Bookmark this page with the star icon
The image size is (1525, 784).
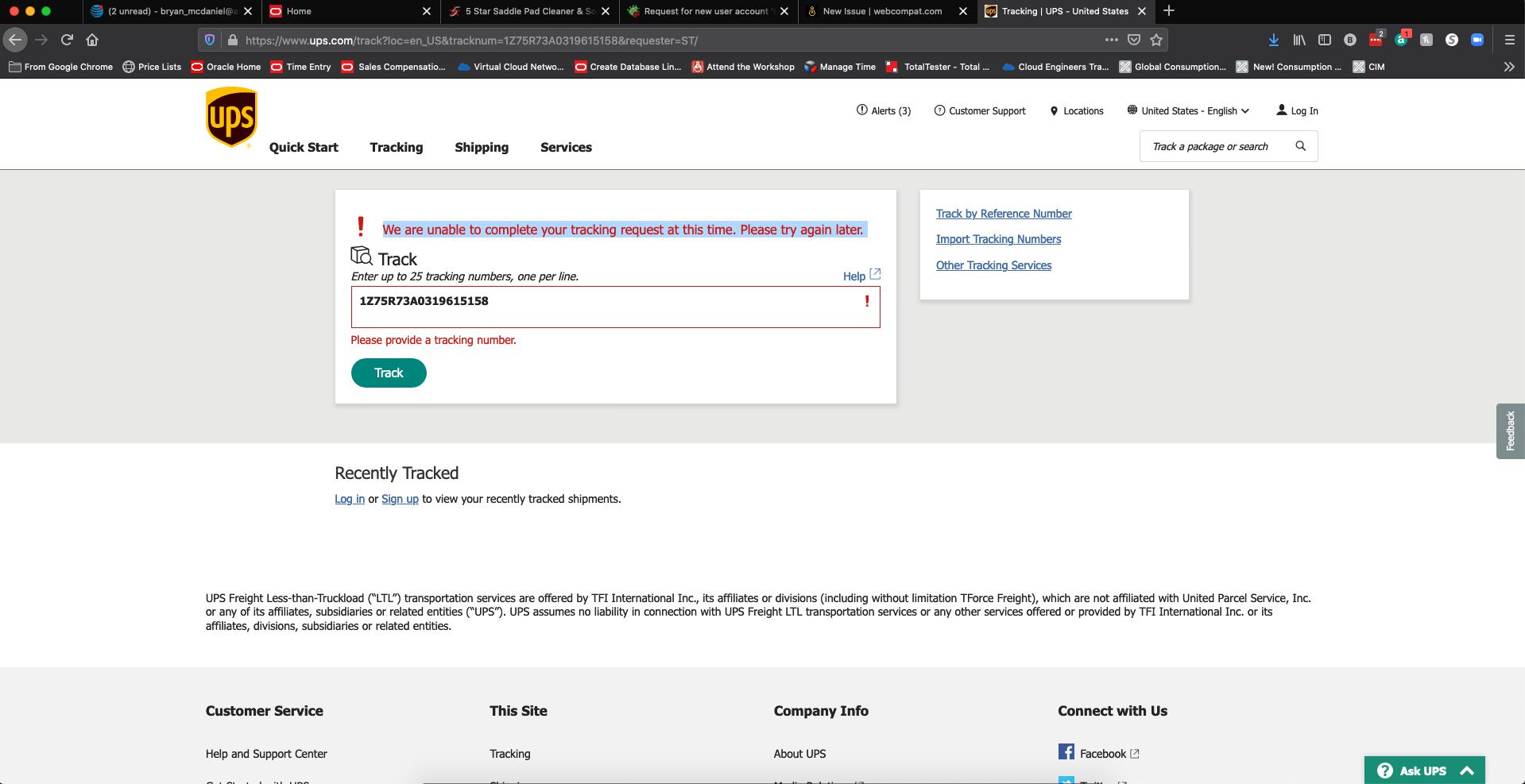tap(1156, 40)
